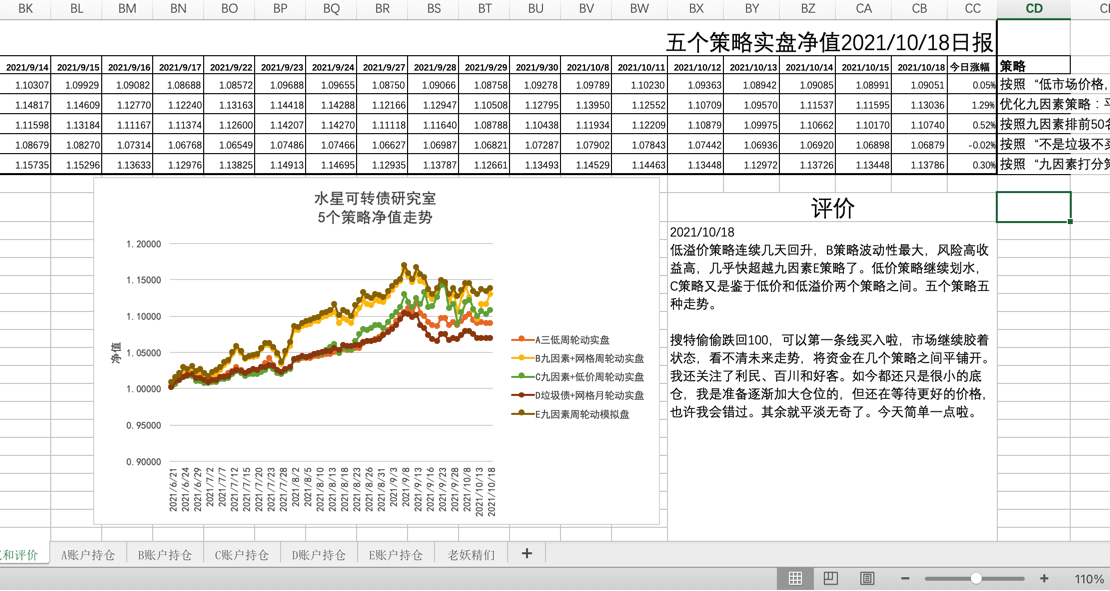Click the zoom slider handle
Viewport: 1110px width, 591px height.
(x=976, y=578)
